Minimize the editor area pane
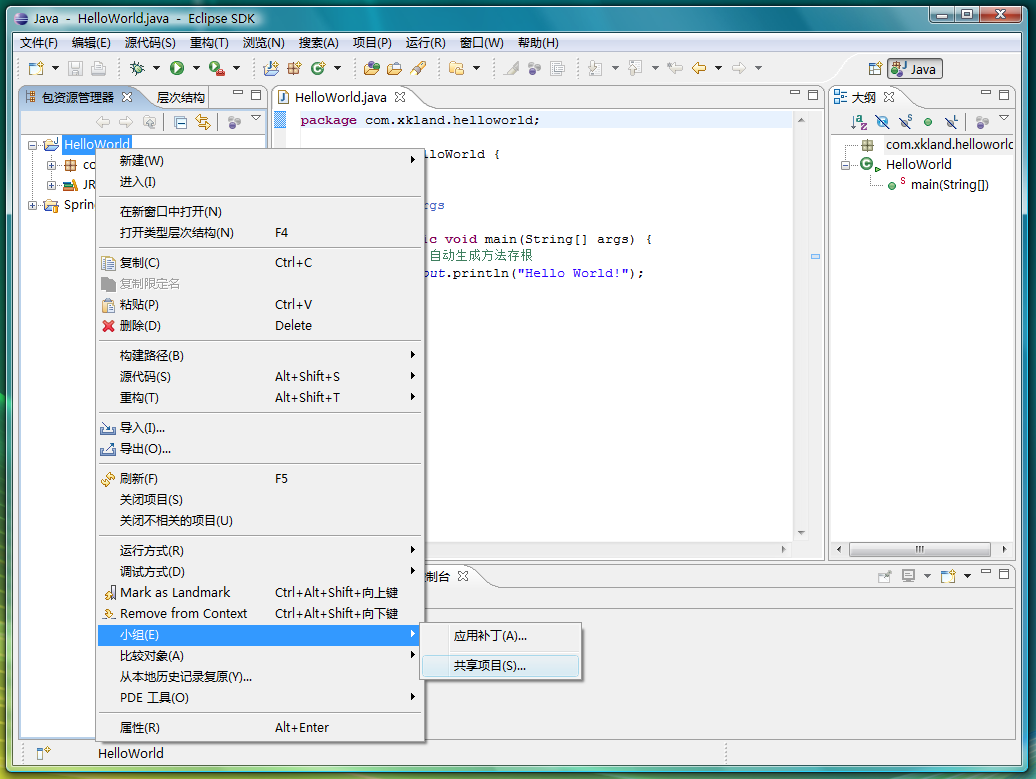Image resolution: width=1036 pixels, height=779 pixels. [795, 94]
